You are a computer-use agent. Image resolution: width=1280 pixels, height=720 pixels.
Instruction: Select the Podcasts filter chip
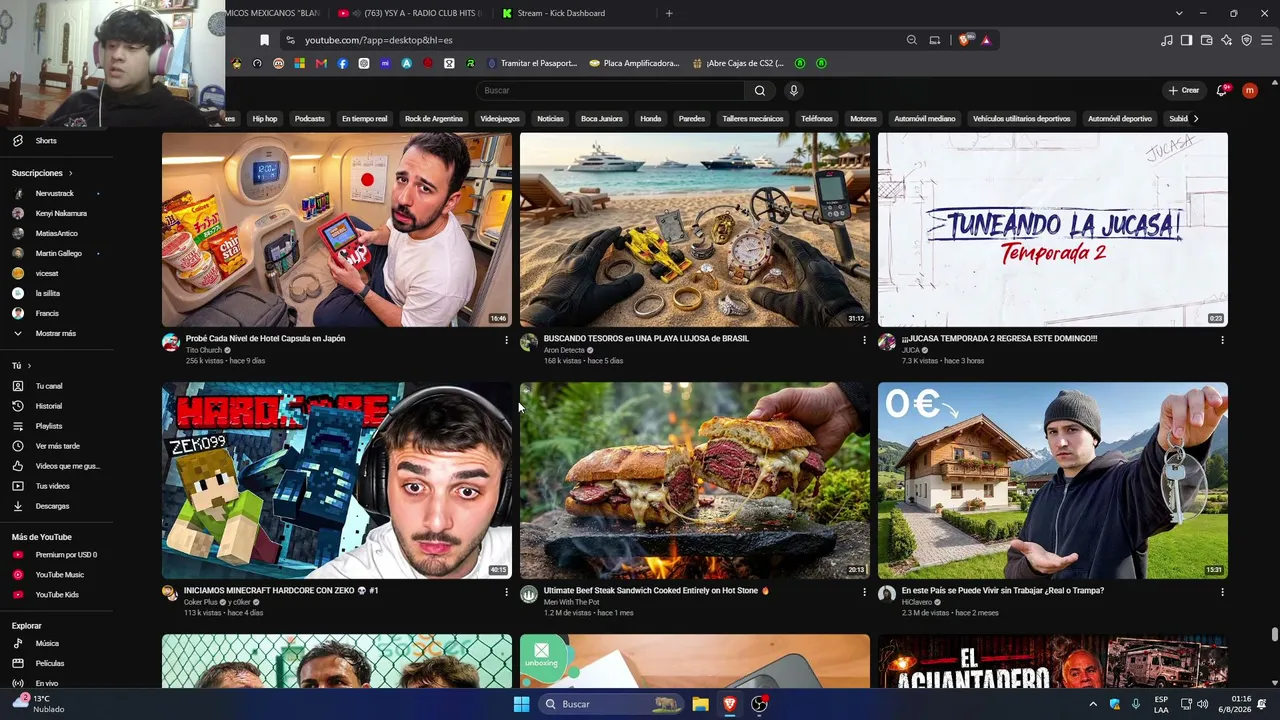pos(310,119)
